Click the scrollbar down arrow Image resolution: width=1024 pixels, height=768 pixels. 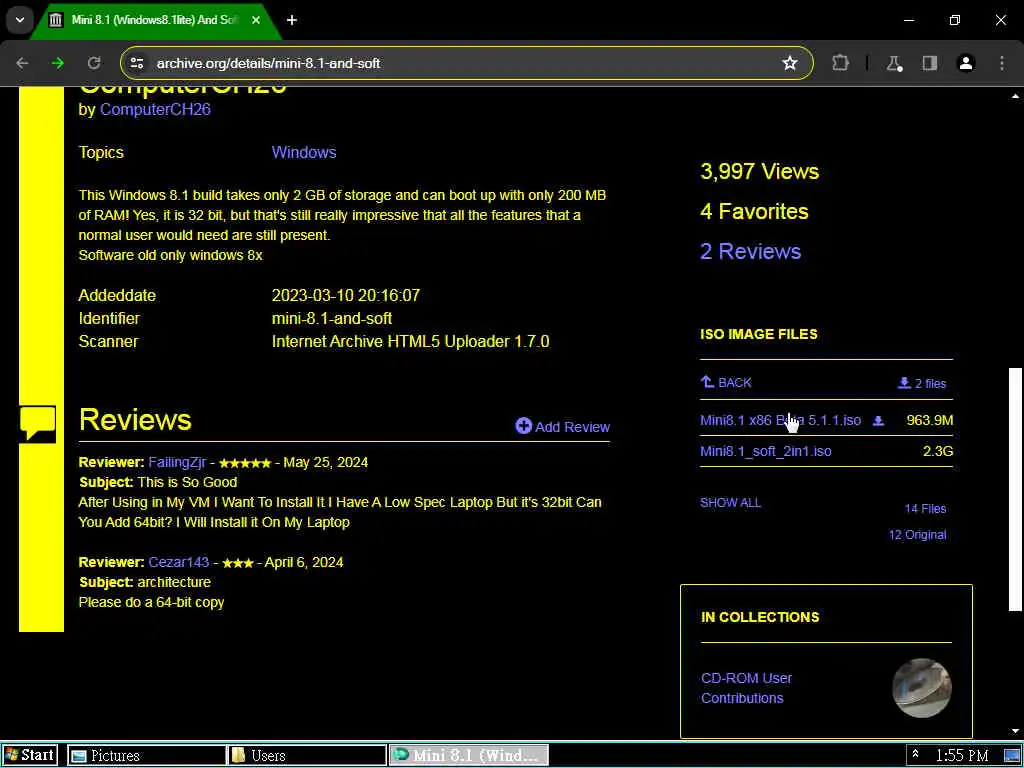click(1015, 731)
